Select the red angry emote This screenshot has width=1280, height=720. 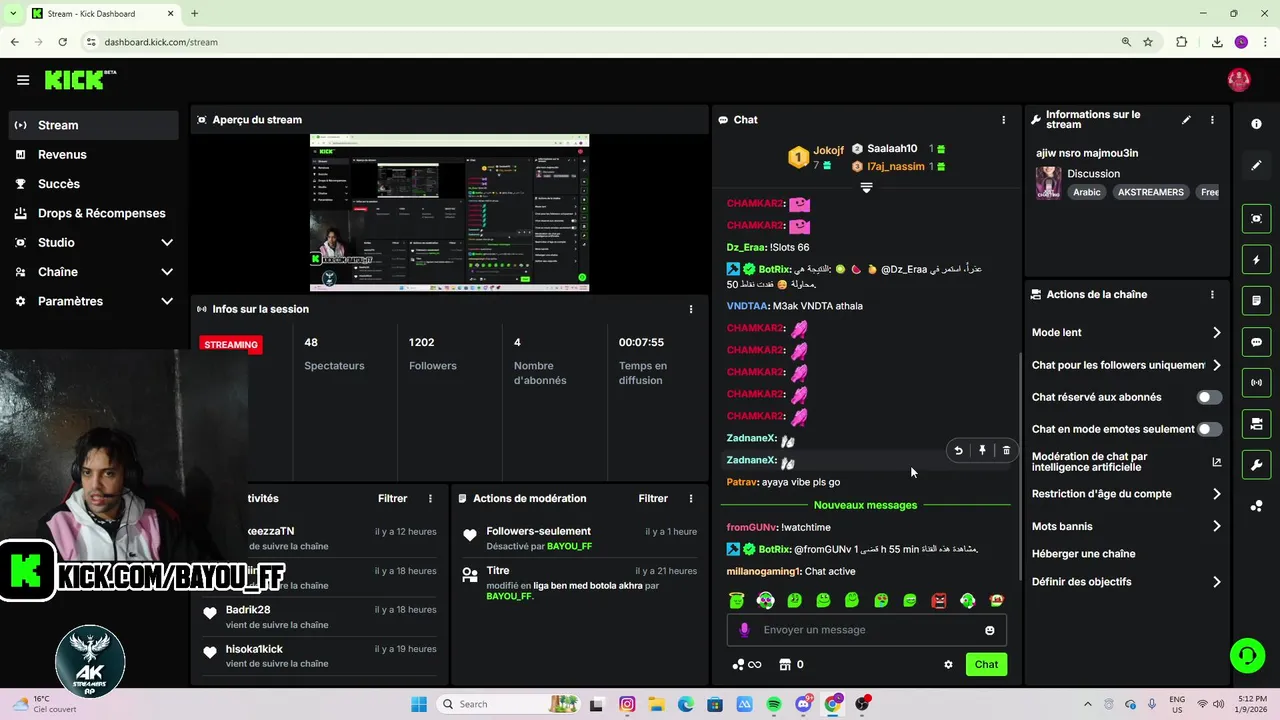[x=939, y=601]
